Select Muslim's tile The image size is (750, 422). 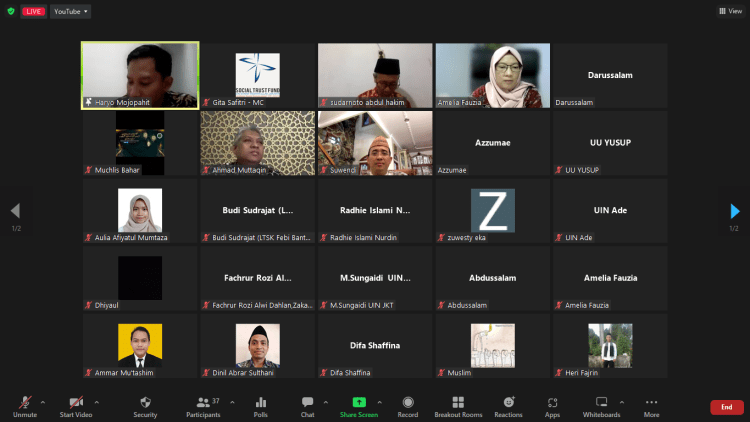click(x=493, y=346)
